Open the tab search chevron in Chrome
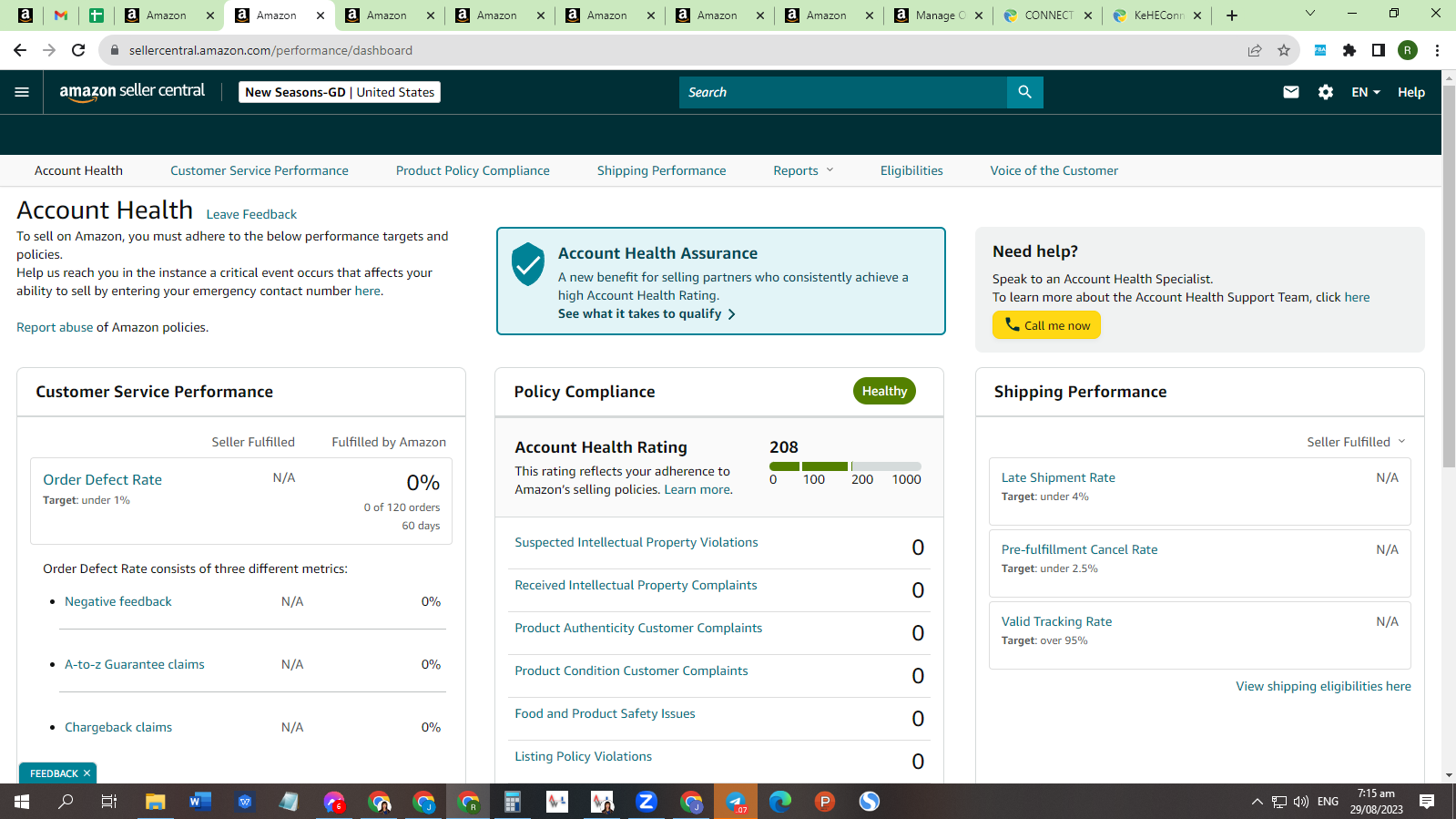Viewport: 1456px width, 819px height. [1310, 14]
